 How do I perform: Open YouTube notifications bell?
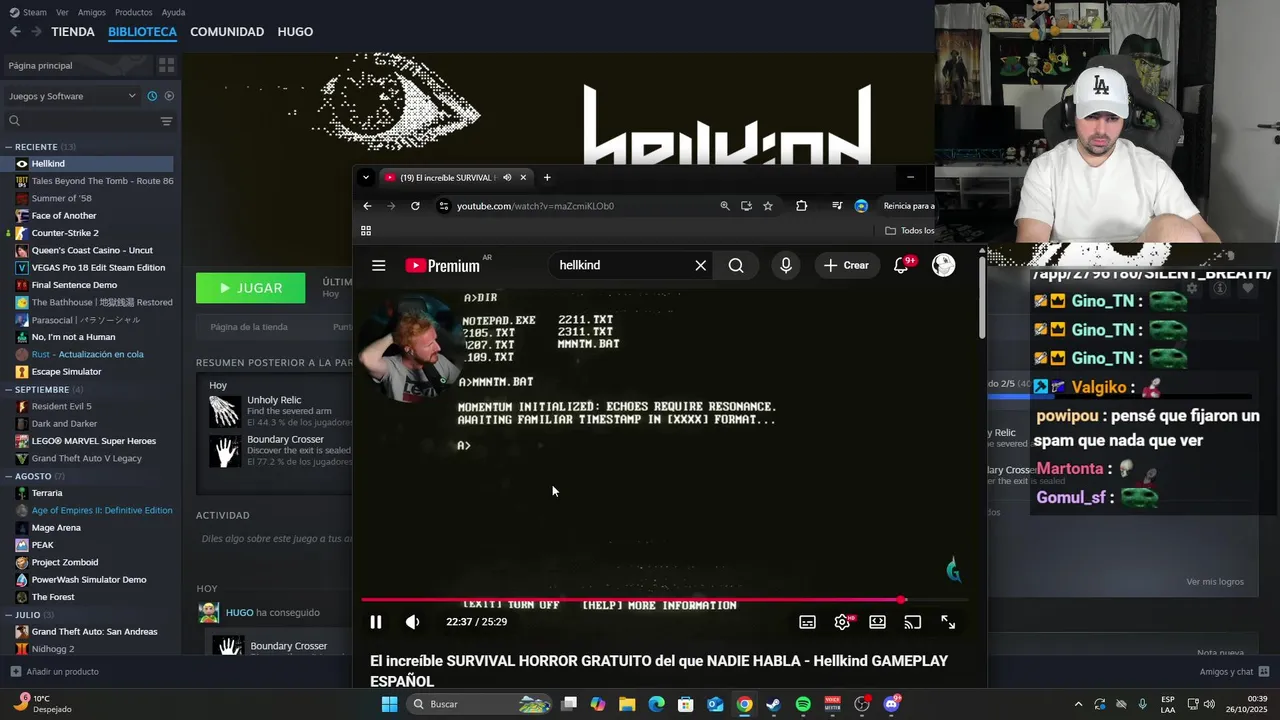(x=901, y=265)
